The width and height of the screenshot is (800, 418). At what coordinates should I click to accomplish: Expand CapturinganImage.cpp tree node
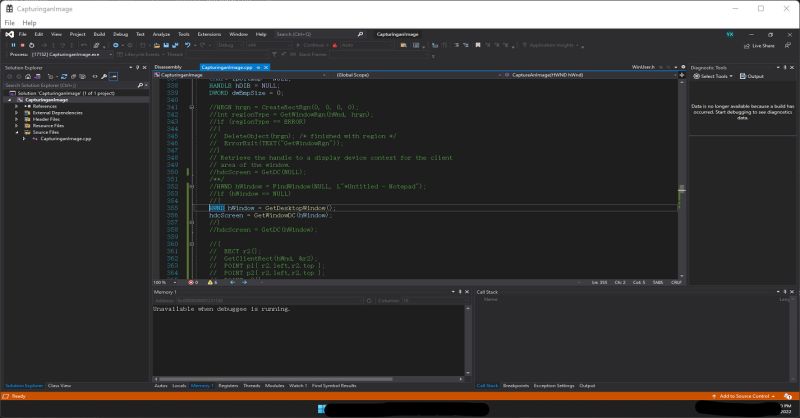point(23,139)
